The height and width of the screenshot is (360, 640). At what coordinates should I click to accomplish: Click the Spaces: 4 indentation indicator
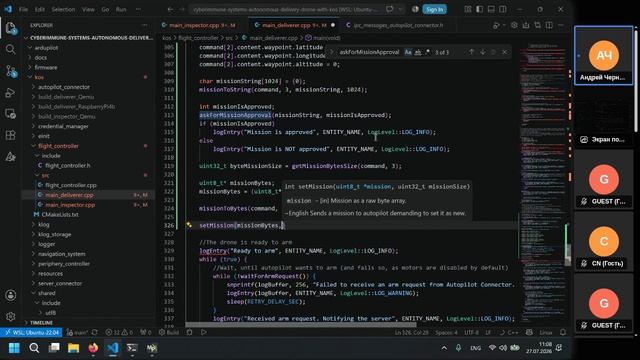coord(446,332)
